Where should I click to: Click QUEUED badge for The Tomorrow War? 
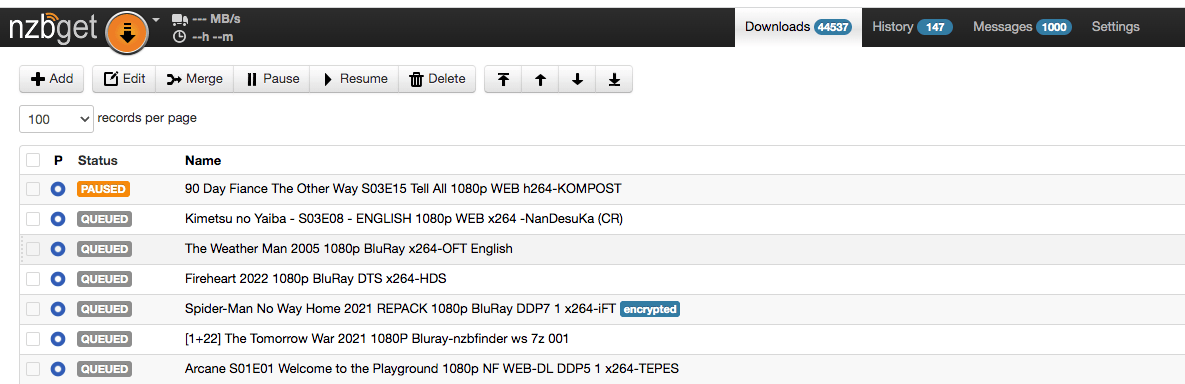point(104,339)
